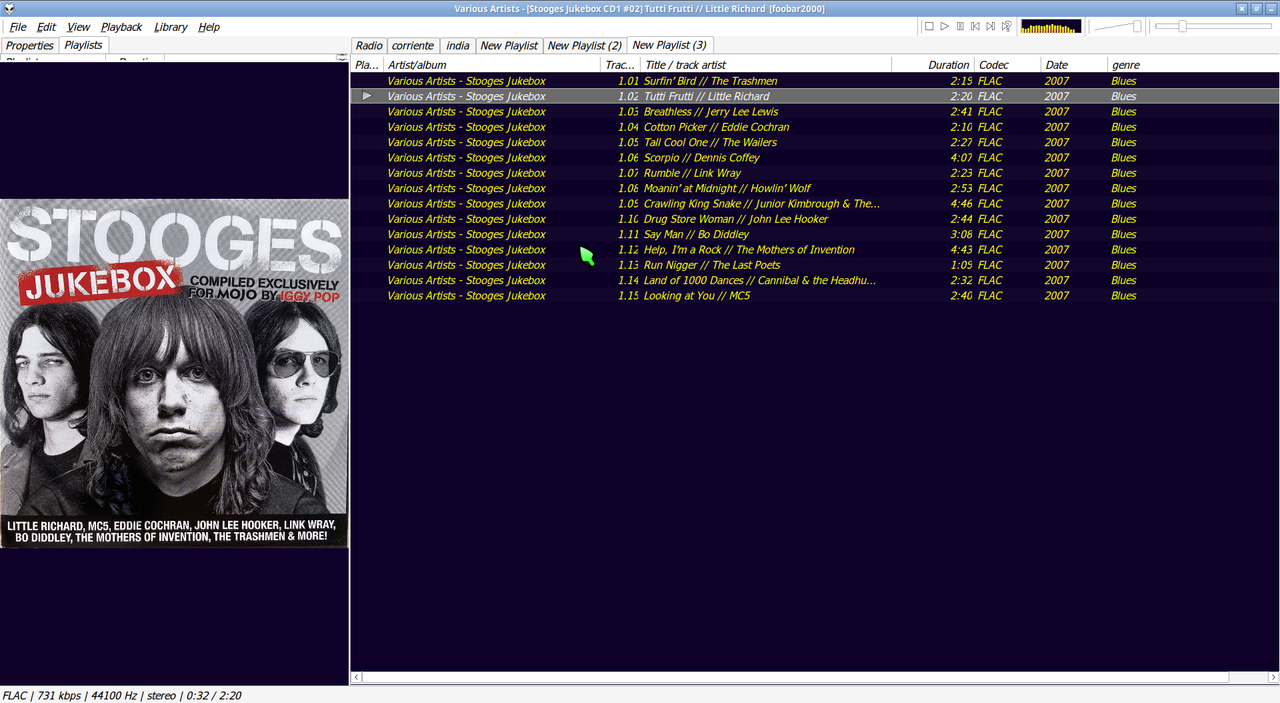Image resolution: width=1280 pixels, height=703 pixels.
Task: Sort by Artist/album column header
Action: [x=492, y=65]
